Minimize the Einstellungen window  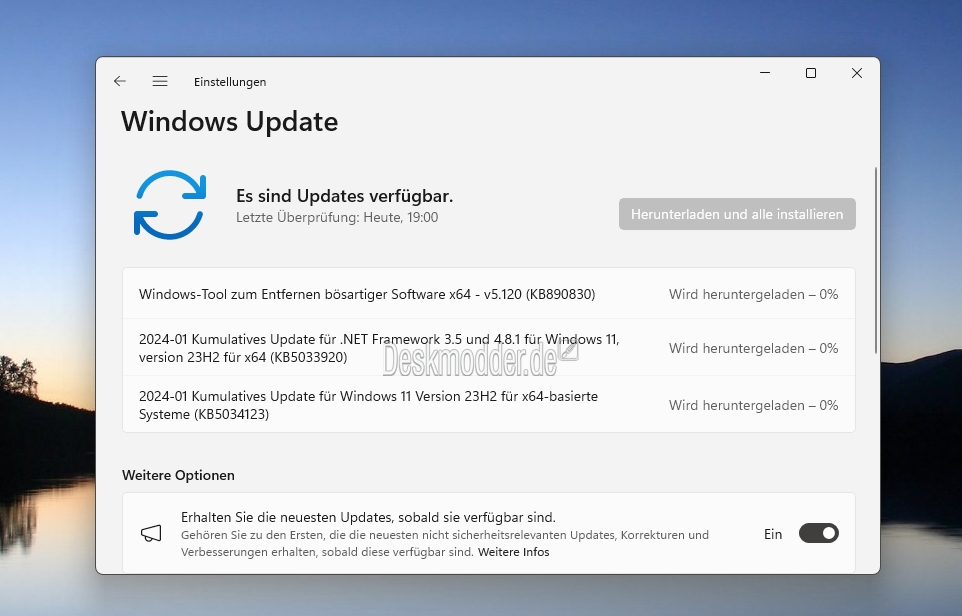click(x=765, y=73)
